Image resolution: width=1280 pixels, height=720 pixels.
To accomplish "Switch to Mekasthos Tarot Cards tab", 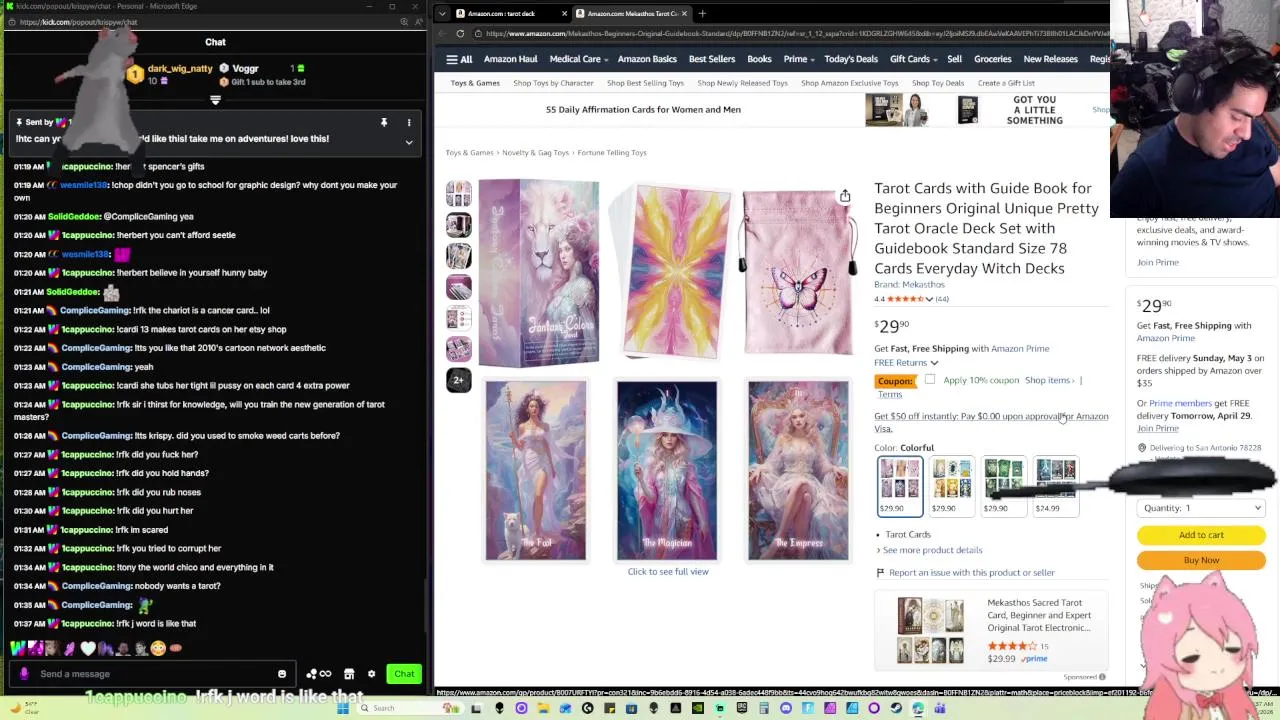I will [x=630, y=13].
